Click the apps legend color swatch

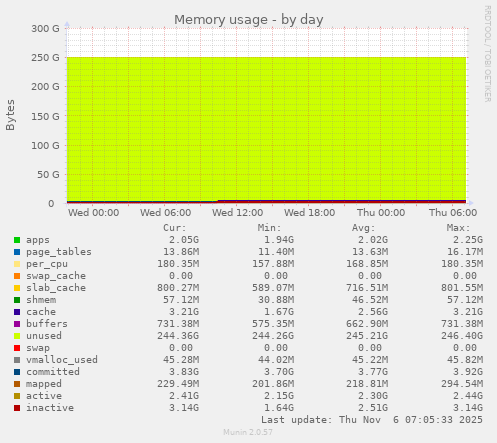tap(17, 240)
